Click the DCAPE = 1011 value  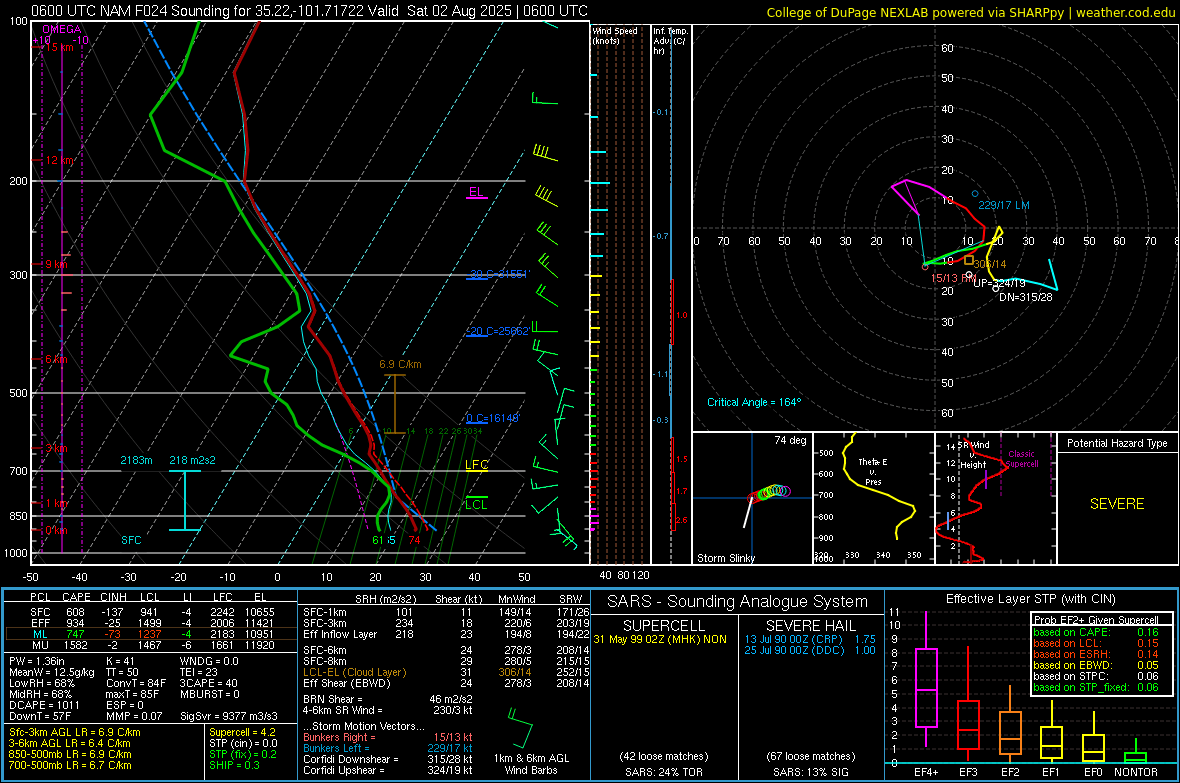click(44, 705)
